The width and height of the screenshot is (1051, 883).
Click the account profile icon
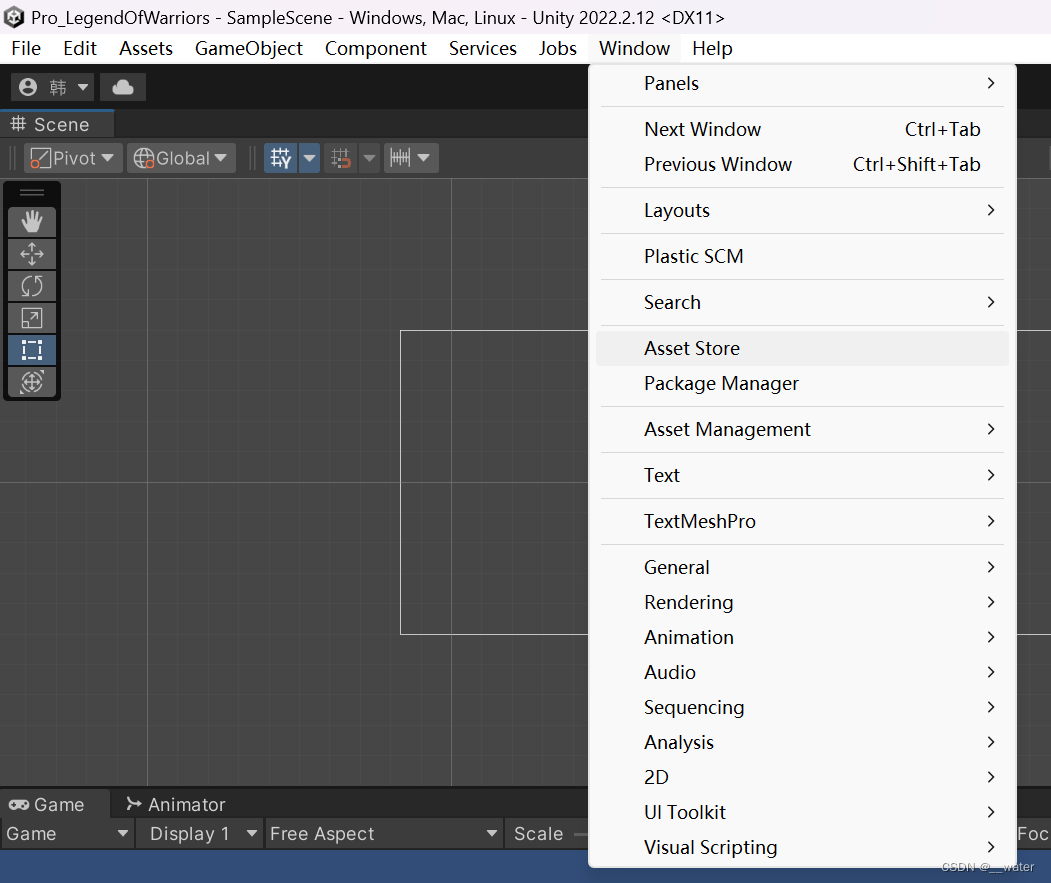pos(28,87)
